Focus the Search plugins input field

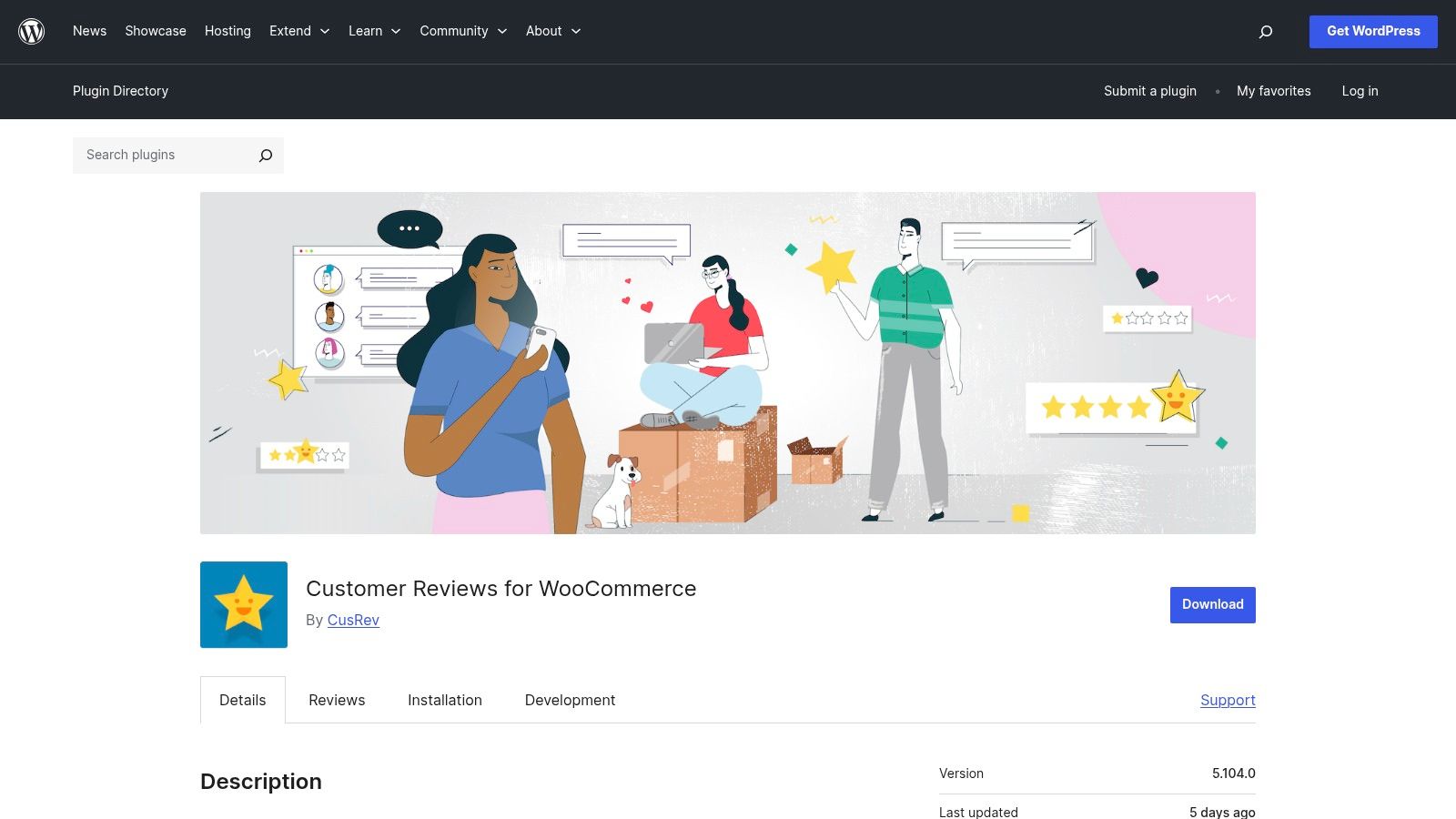click(x=164, y=156)
